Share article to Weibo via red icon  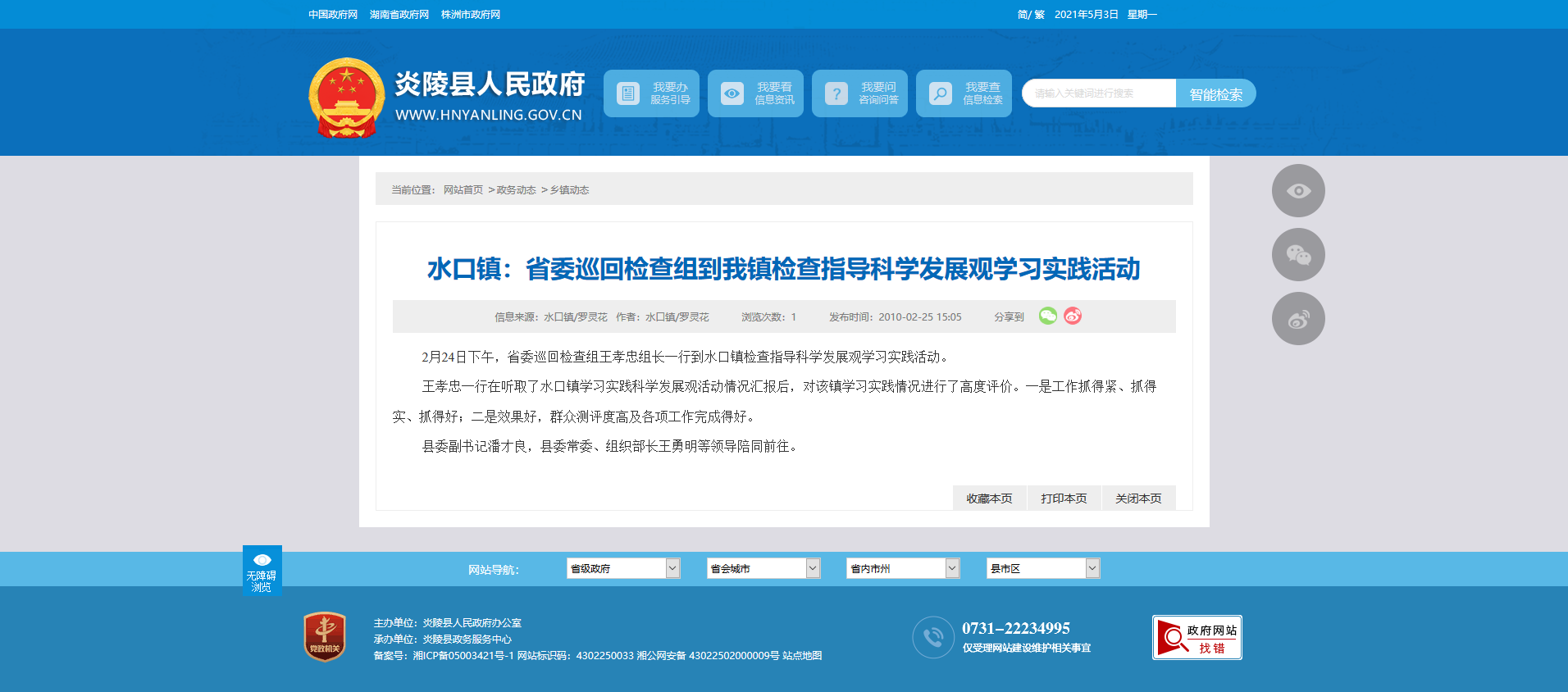[x=1073, y=316]
